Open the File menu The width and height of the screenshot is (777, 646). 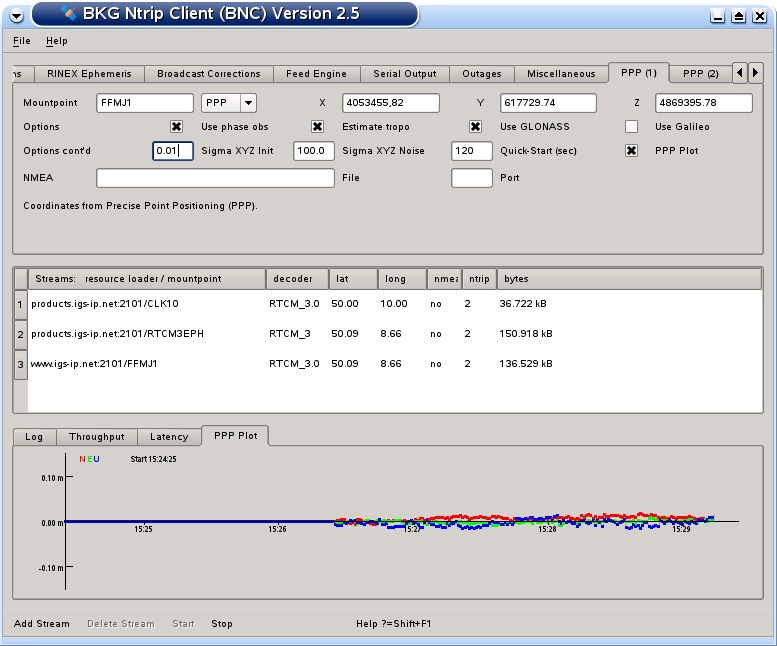(22, 41)
